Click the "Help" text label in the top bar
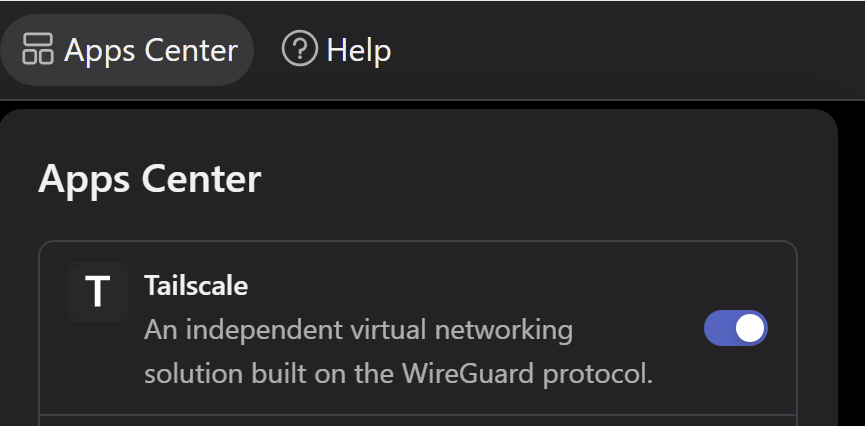 (359, 50)
